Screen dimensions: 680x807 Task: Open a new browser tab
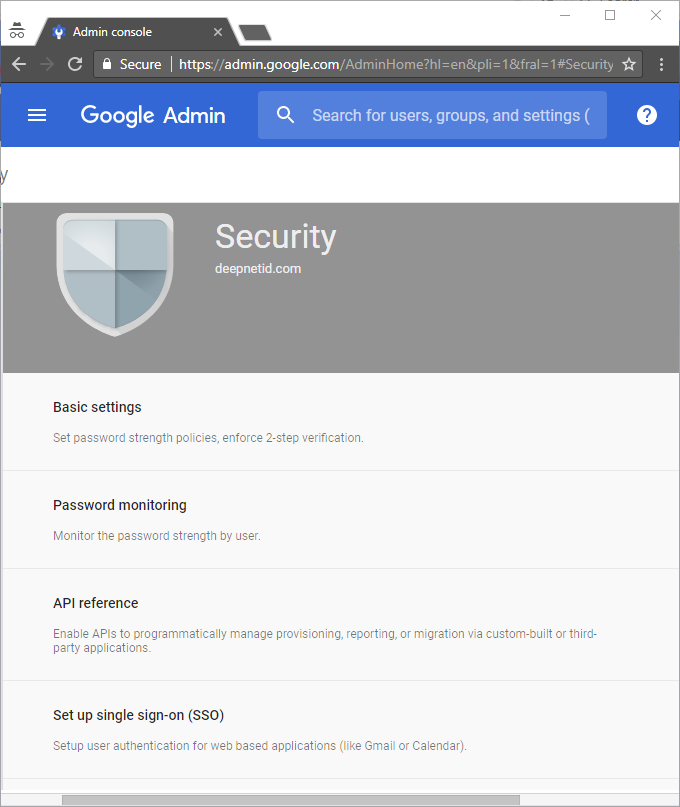coord(255,32)
